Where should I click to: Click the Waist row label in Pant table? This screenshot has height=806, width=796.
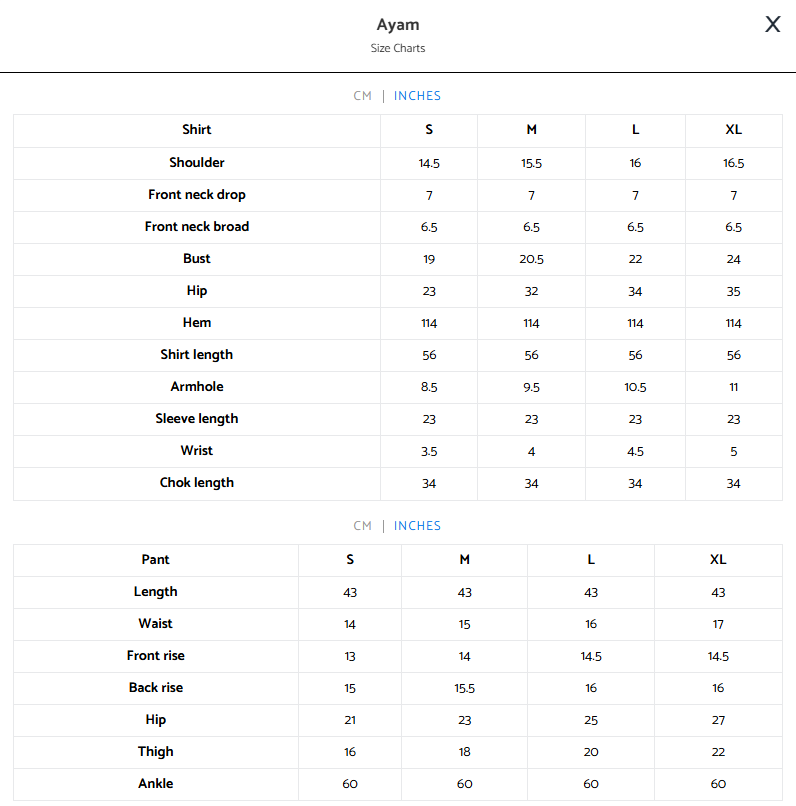click(x=156, y=624)
